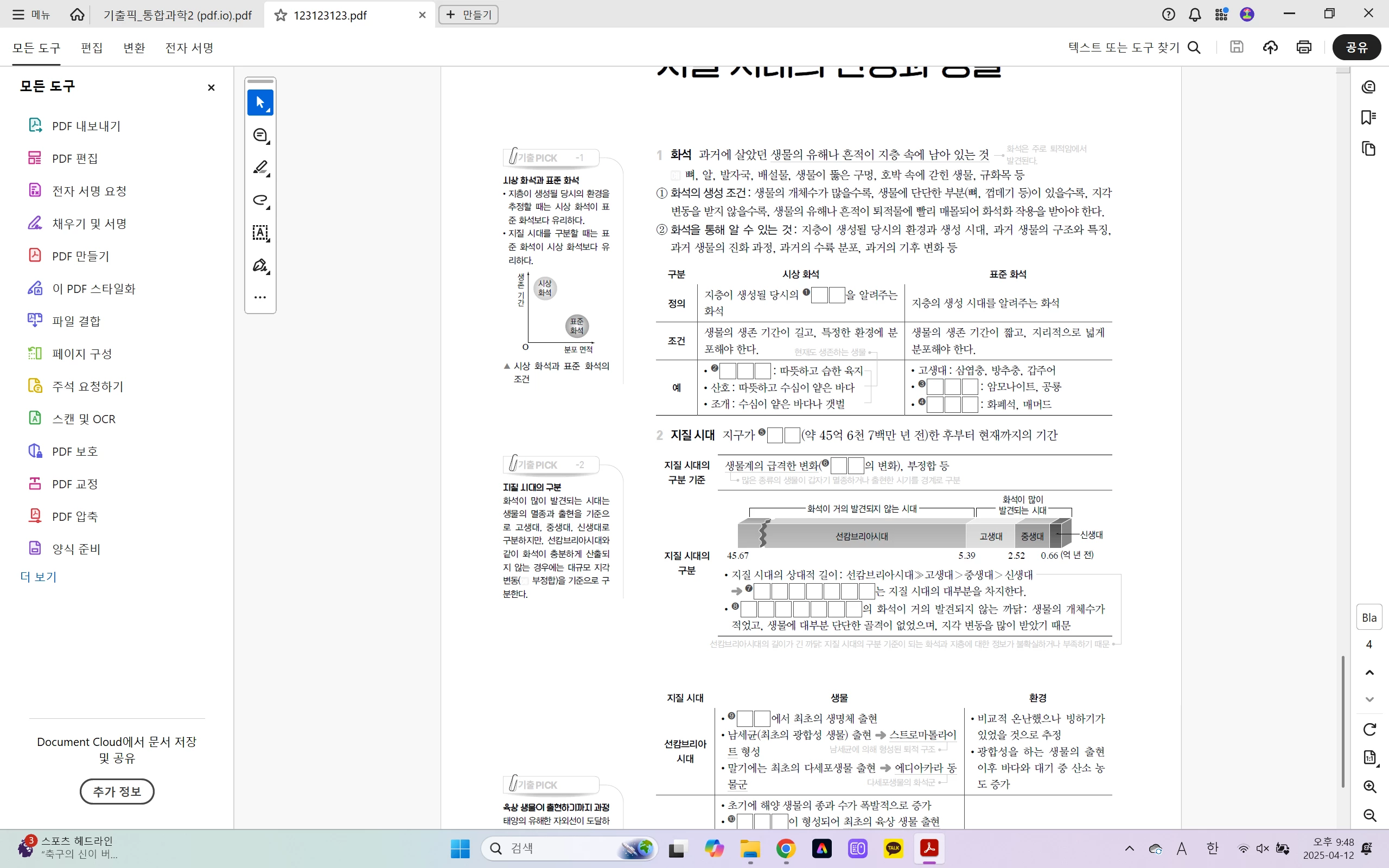Image resolution: width=1389 pixels, height=868 pixels.
Task: Select the highlighter pen tool
Action: click(x=260, y=168)
